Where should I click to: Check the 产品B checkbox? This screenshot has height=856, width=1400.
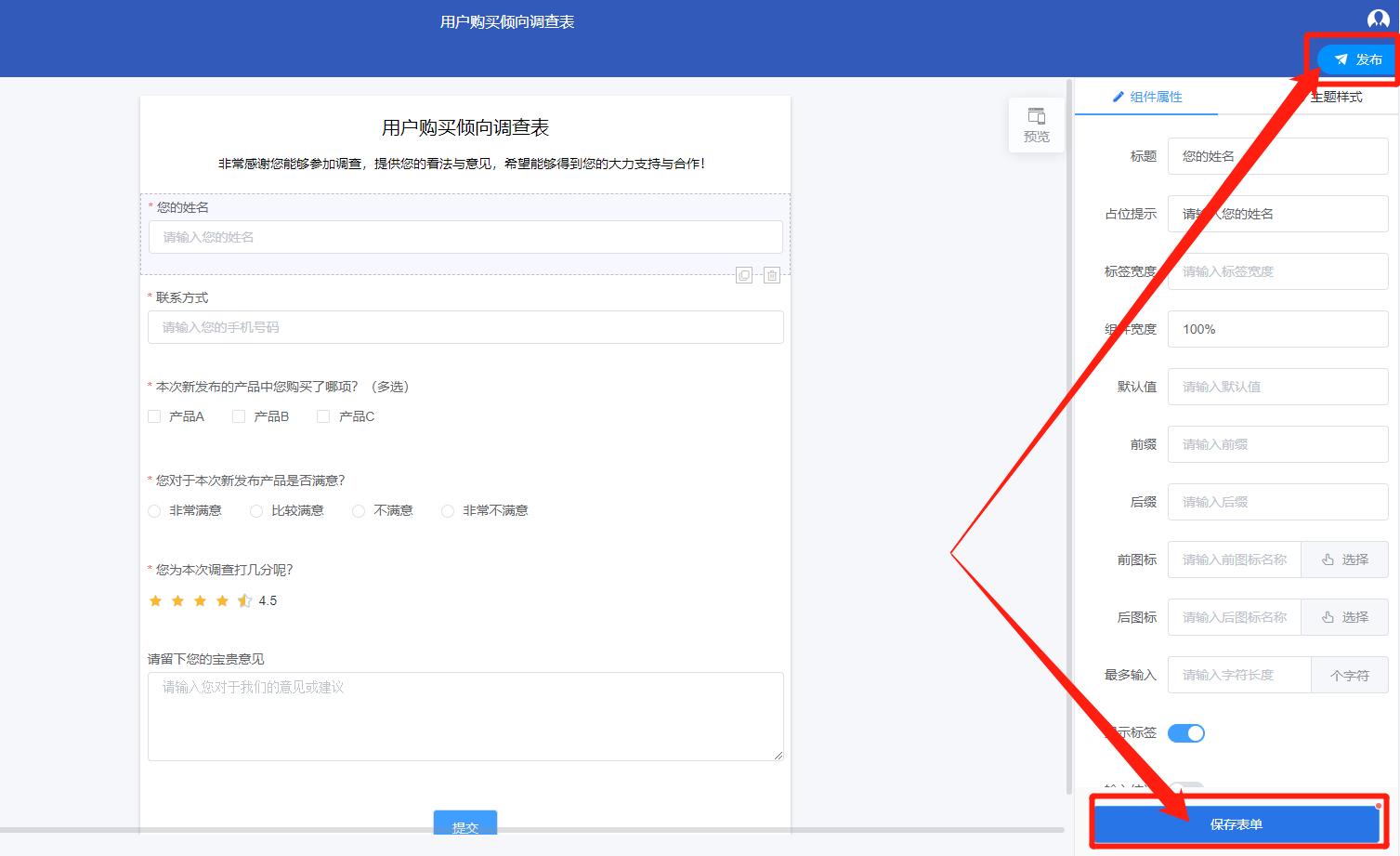(238, 416)
